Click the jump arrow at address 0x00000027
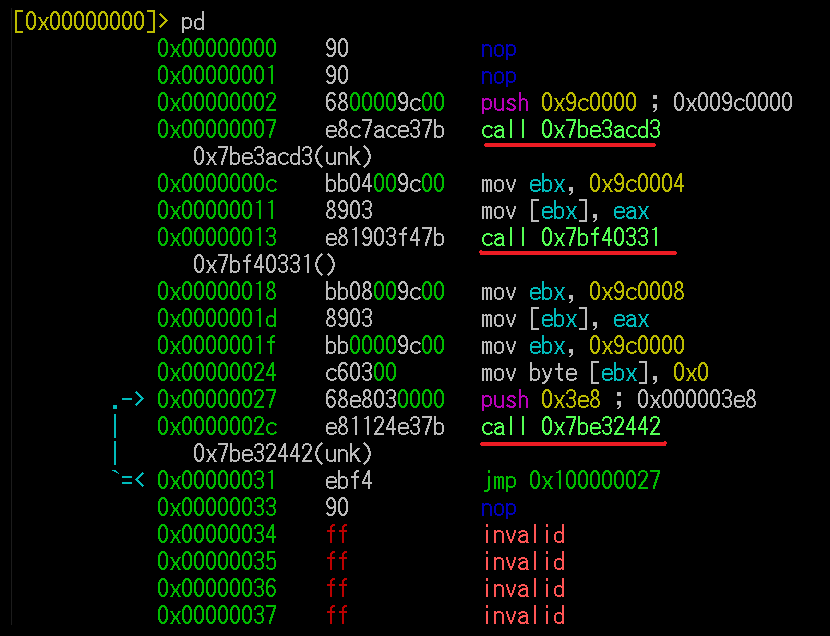This screenshot has width=830, height=636. [128, 399]
